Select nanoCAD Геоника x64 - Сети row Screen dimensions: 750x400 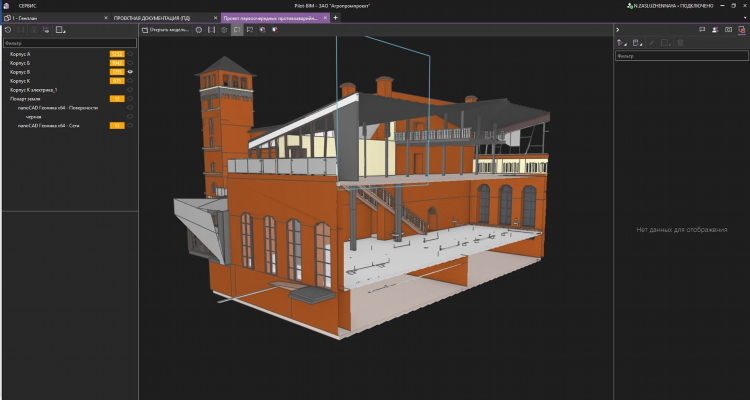(x=70, y=125)
